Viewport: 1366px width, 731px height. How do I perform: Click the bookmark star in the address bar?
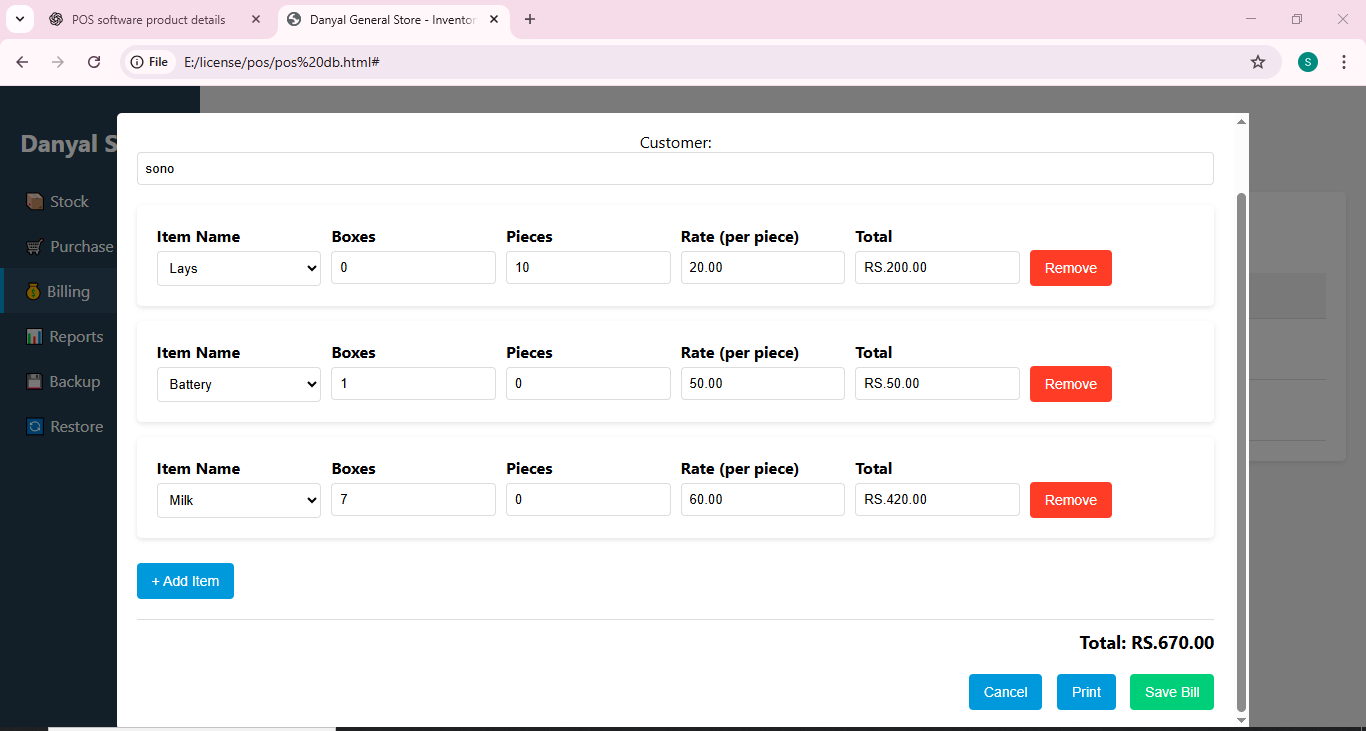[1257, 61]
